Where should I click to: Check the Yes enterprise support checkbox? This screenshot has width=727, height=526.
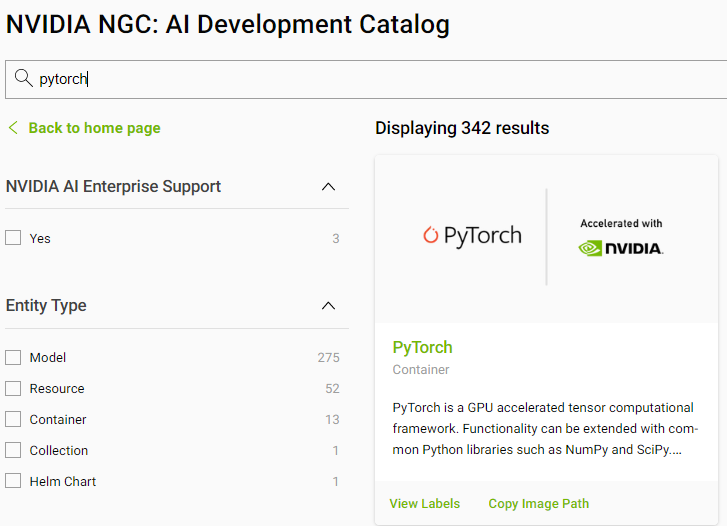click(x=13, y=238)
